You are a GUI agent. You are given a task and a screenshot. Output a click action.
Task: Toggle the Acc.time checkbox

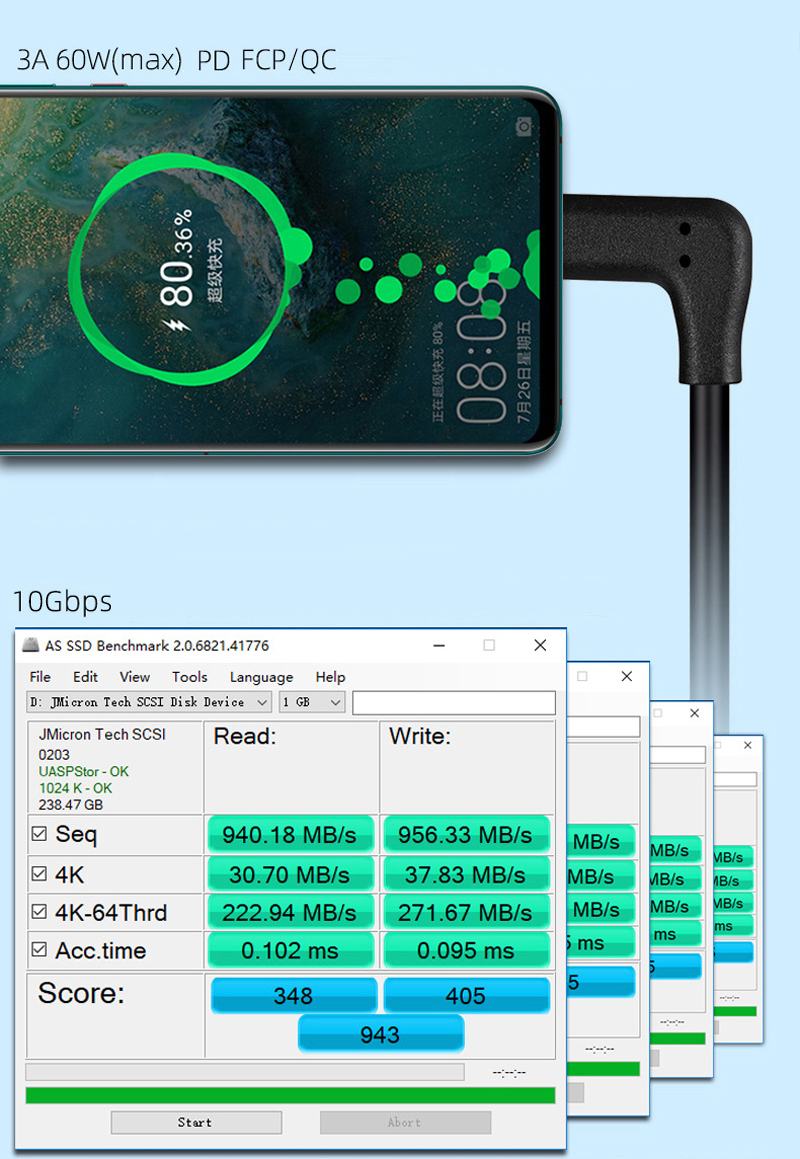pyautogui.click(x=39, y=950)
